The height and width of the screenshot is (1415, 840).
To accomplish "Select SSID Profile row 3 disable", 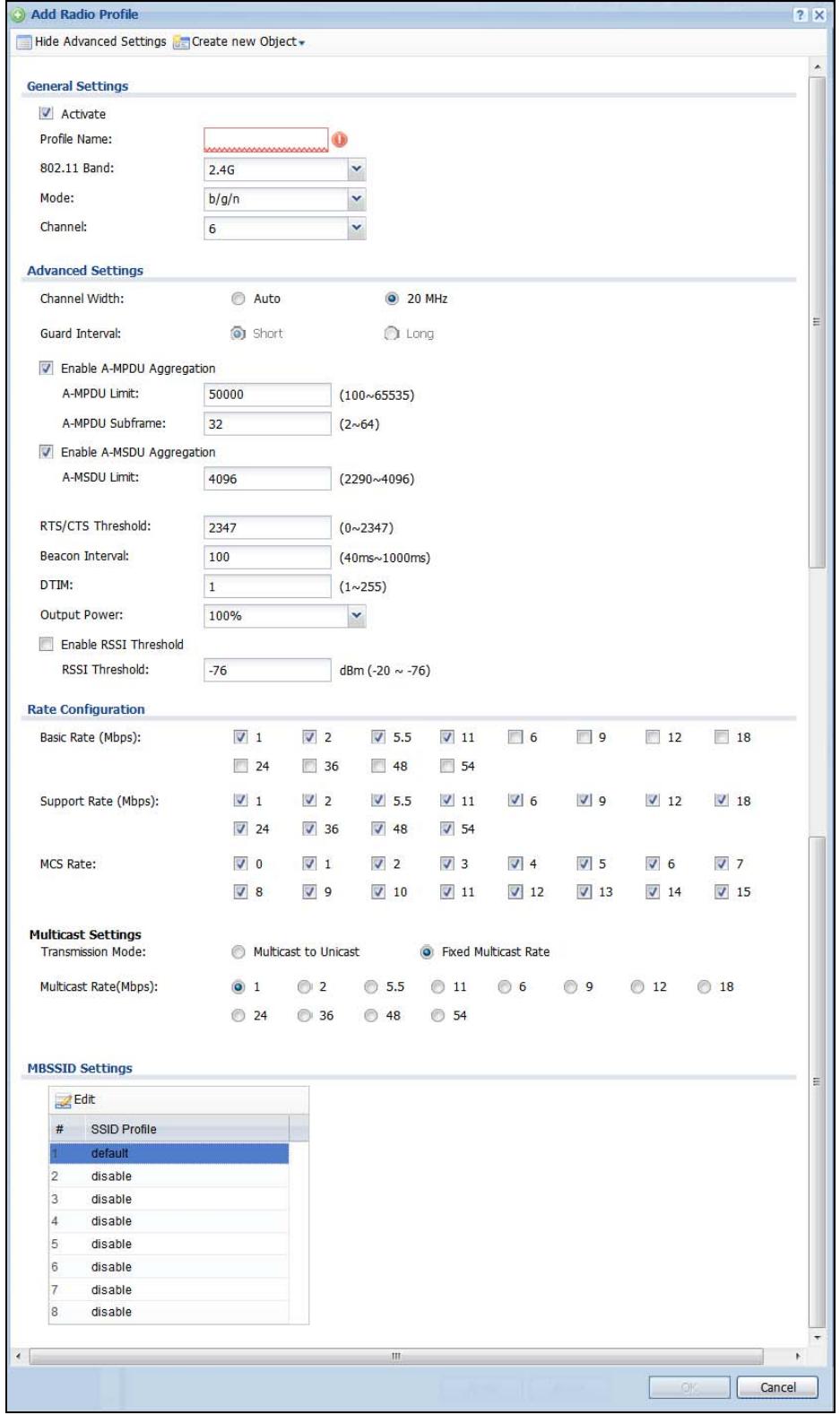I will tap(169, 1199).
